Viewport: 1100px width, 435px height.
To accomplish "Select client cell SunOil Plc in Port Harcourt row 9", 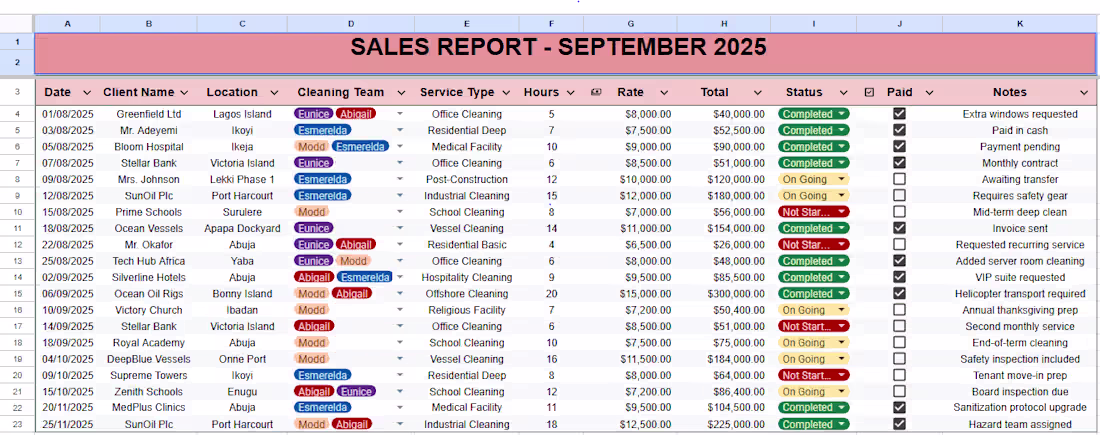I will click(x=149, y=196).
